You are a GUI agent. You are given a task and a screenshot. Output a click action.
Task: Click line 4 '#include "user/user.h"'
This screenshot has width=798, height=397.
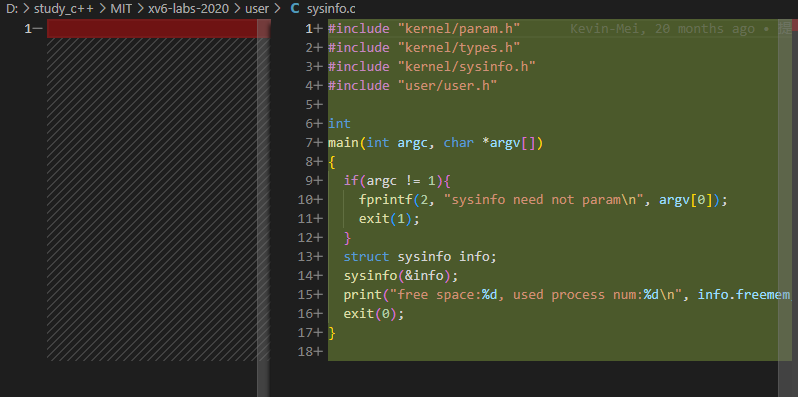tap(412, 86)
